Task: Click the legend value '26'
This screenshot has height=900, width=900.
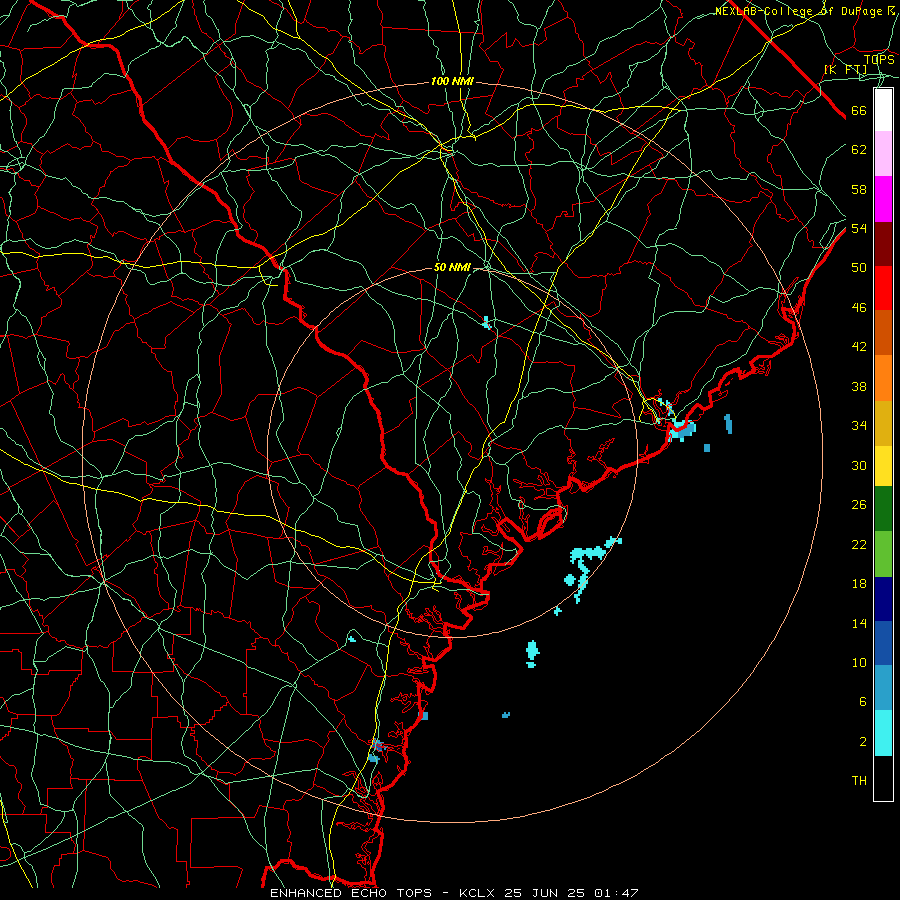Action: tap(859, 505)
